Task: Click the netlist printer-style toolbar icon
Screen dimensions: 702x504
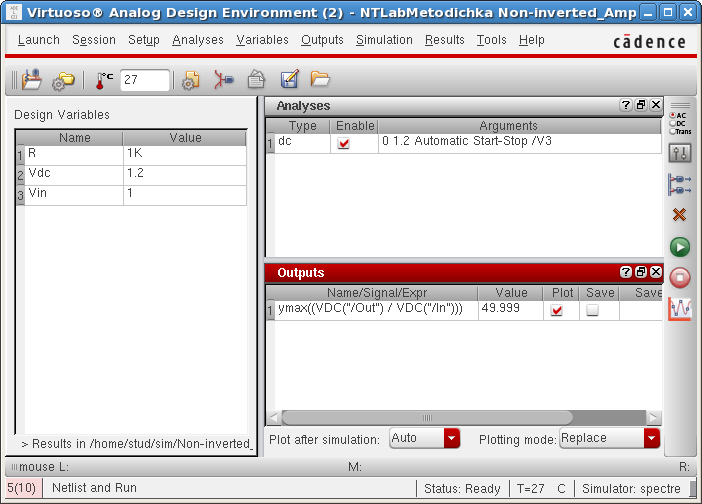Action: click(x=256, y=80)
